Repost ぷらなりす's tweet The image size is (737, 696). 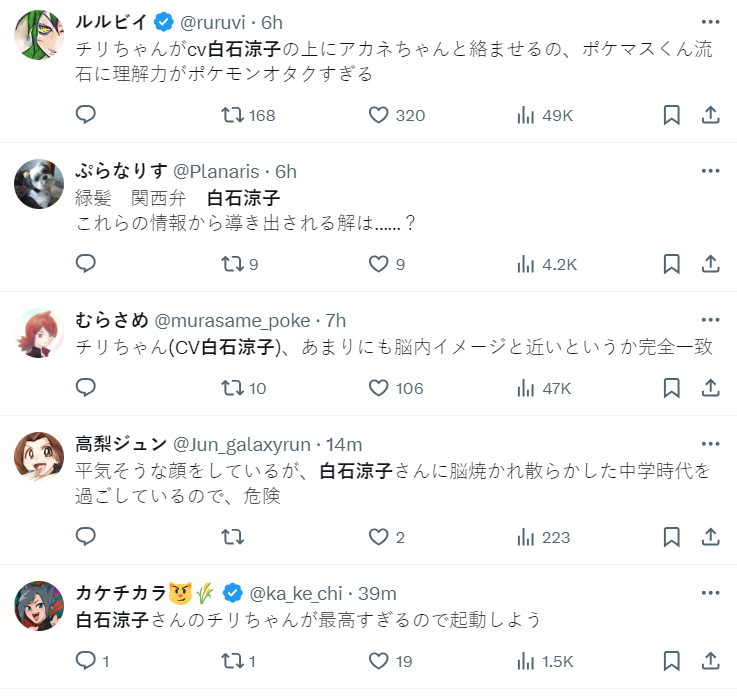pyautogui.click(x=233, y=264)
